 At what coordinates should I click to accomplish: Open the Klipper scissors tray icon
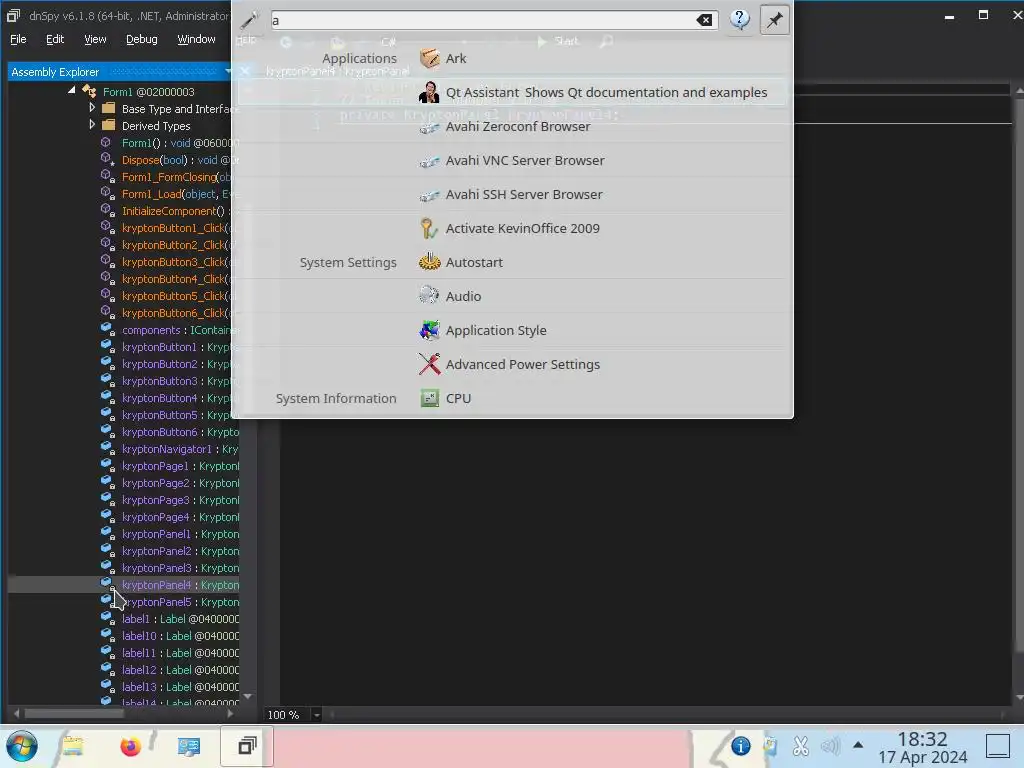801,746
